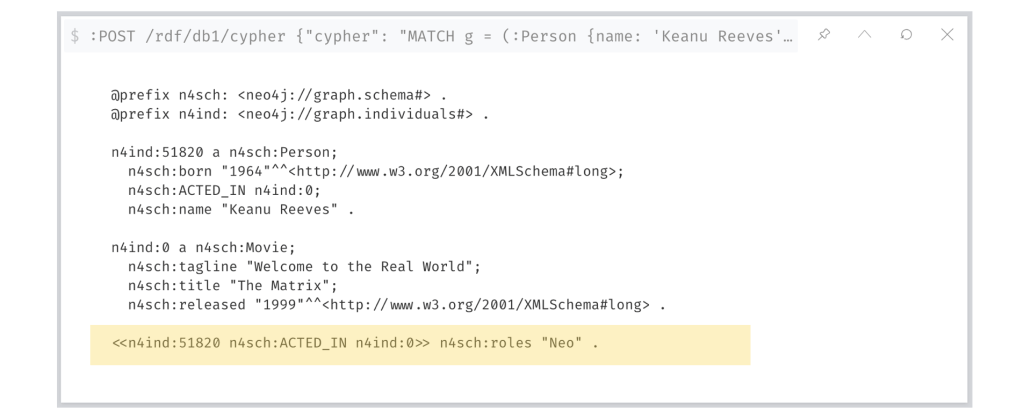Click the dollar prompt symbol

point(75,36)
